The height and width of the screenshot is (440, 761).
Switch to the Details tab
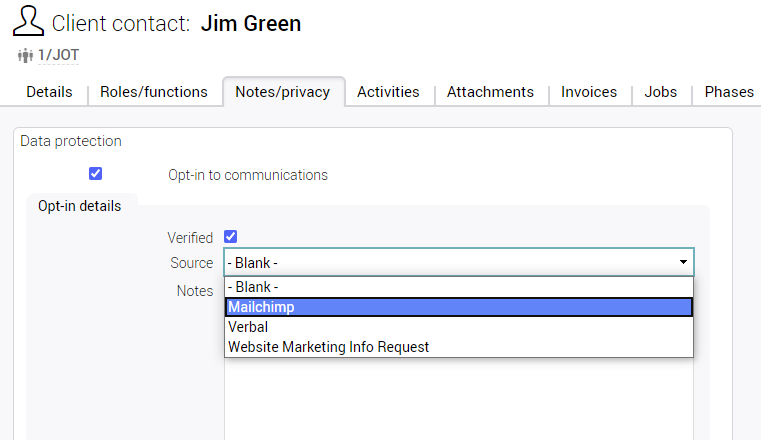49,92
